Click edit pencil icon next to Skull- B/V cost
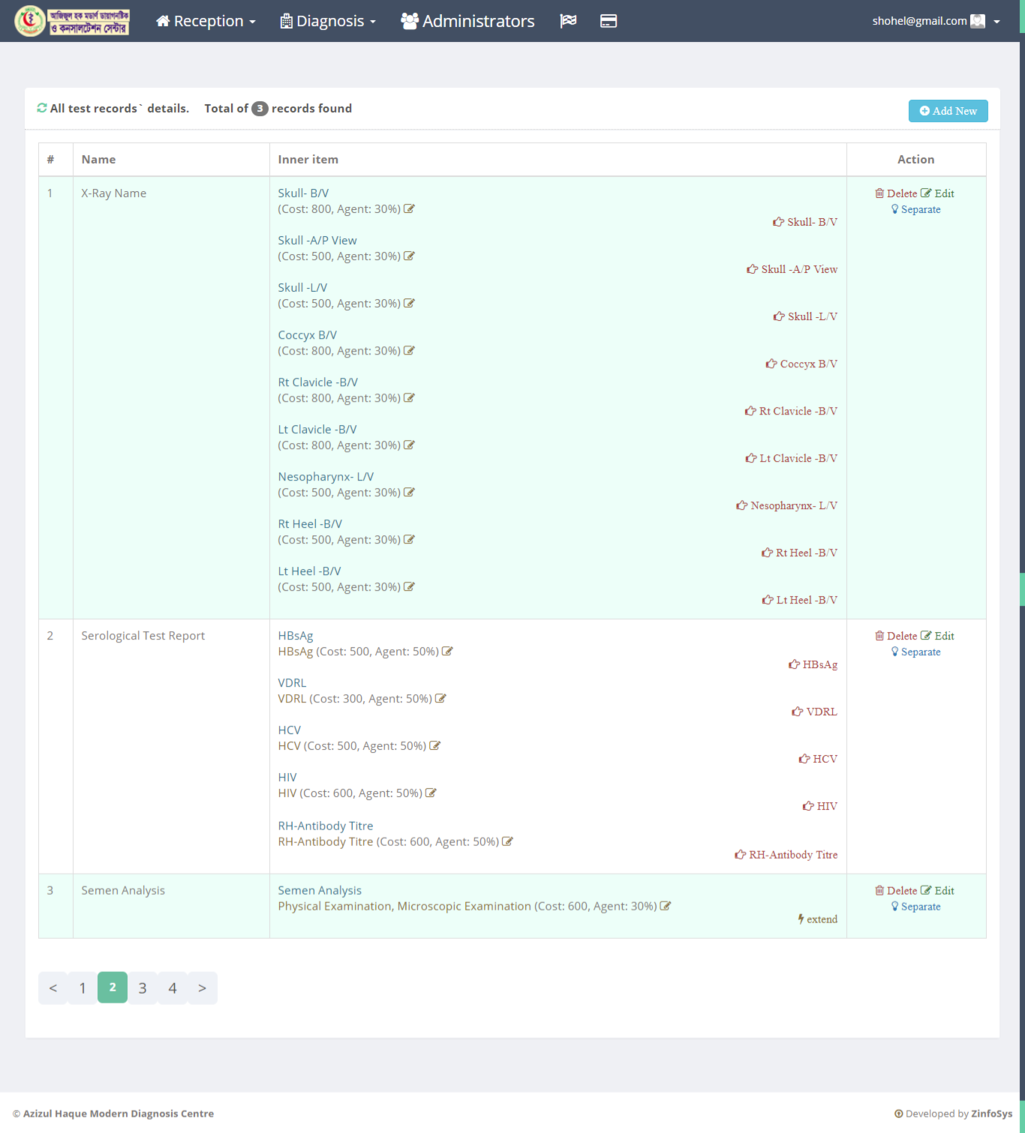The image size is (1025, 1133). 409,209
